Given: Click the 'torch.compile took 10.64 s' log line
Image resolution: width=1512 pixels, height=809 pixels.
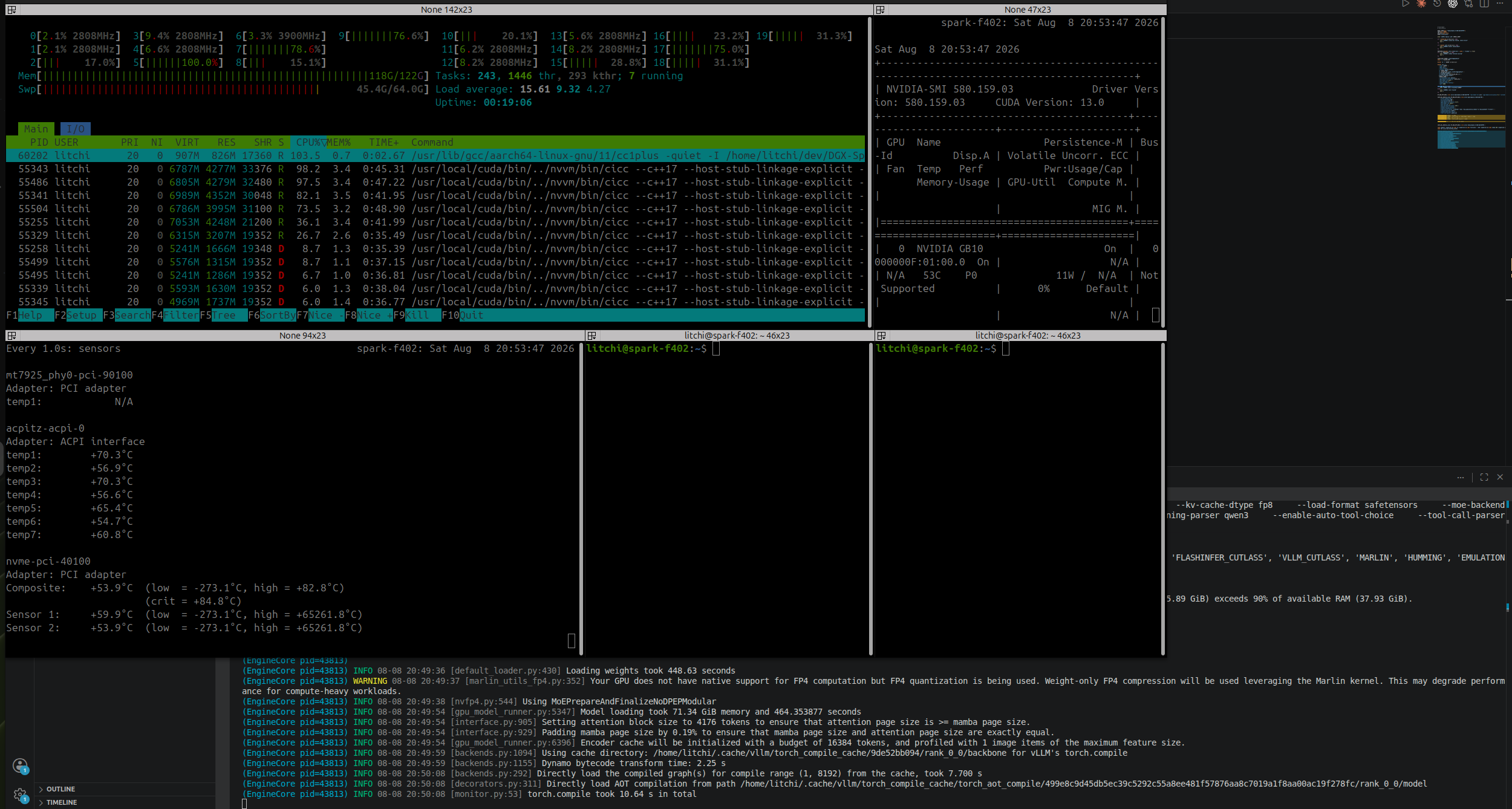Looking at the screenshot, I should [469, 794].
